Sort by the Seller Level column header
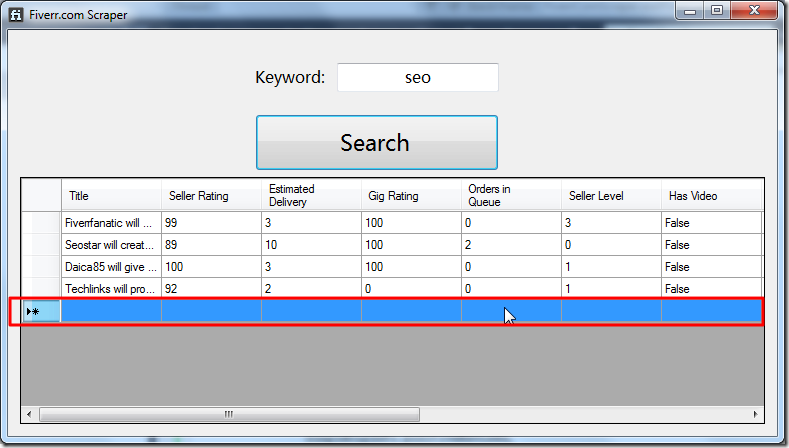The width and height of the screenshot is (789, 448). tap(611, 195)
